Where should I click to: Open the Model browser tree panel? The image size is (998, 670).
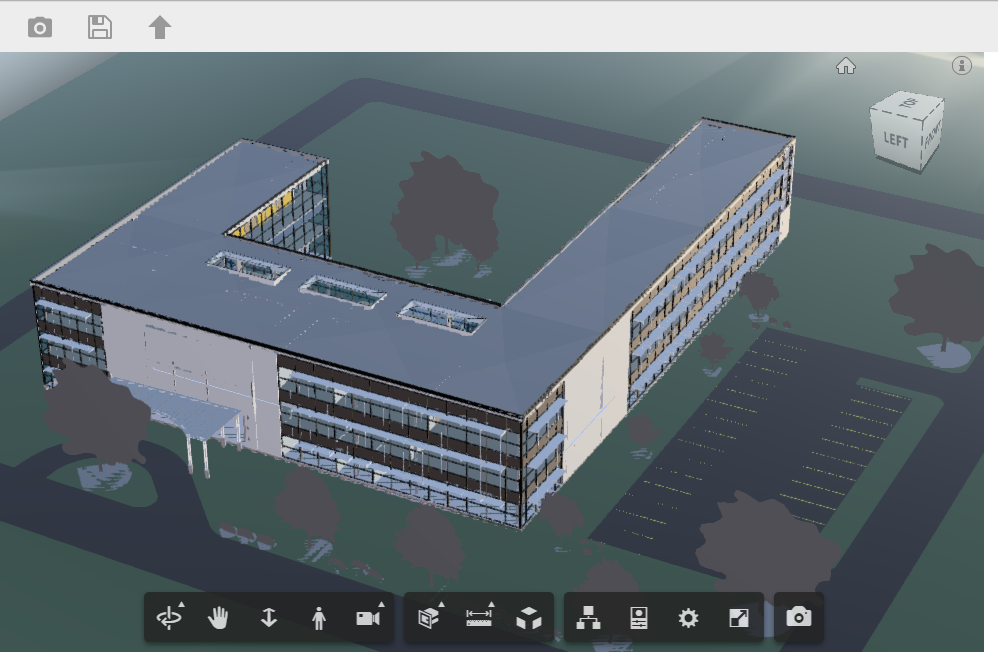pos(589,618)
